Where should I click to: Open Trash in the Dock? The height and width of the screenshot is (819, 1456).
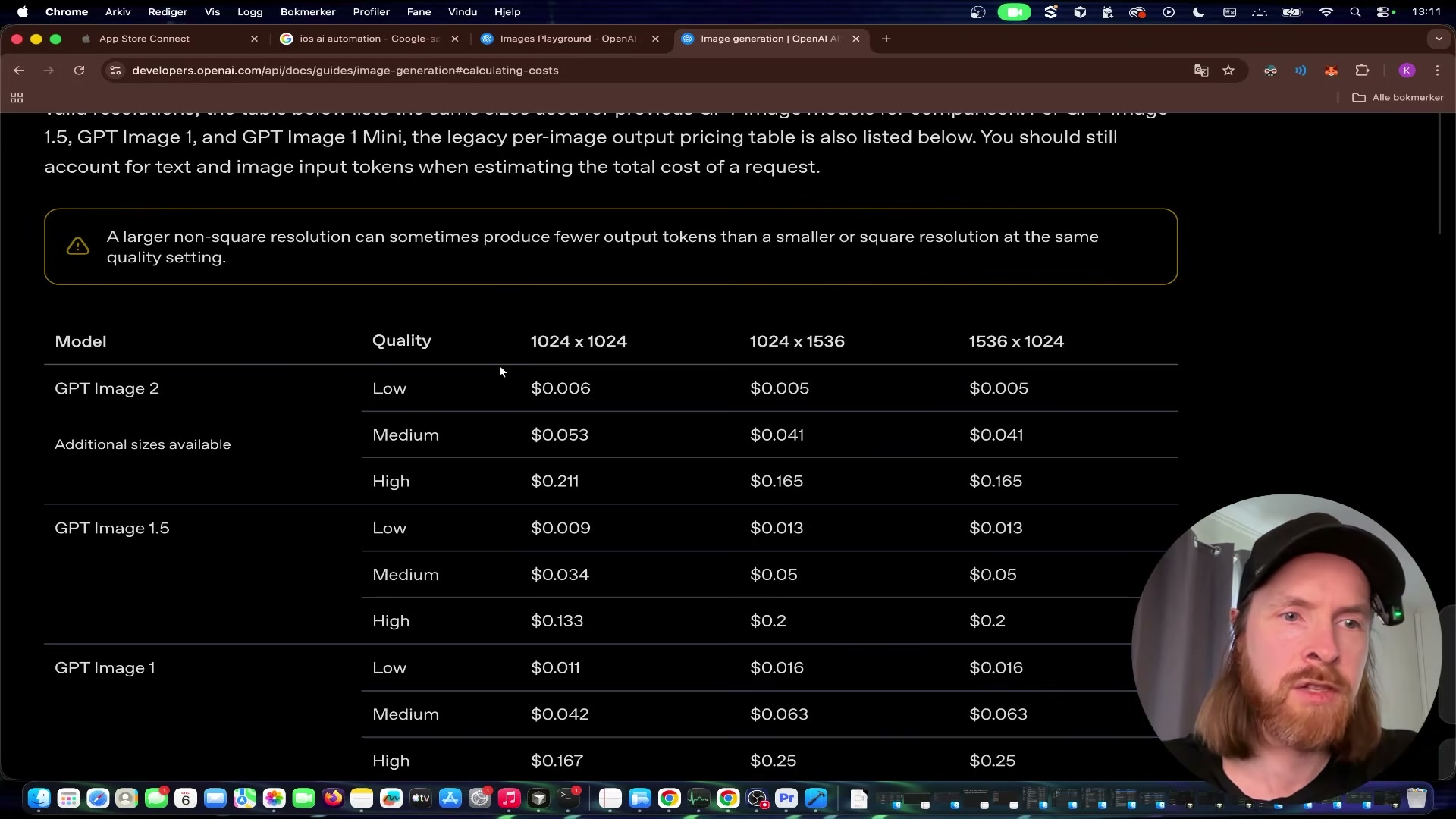(1416, 799)
